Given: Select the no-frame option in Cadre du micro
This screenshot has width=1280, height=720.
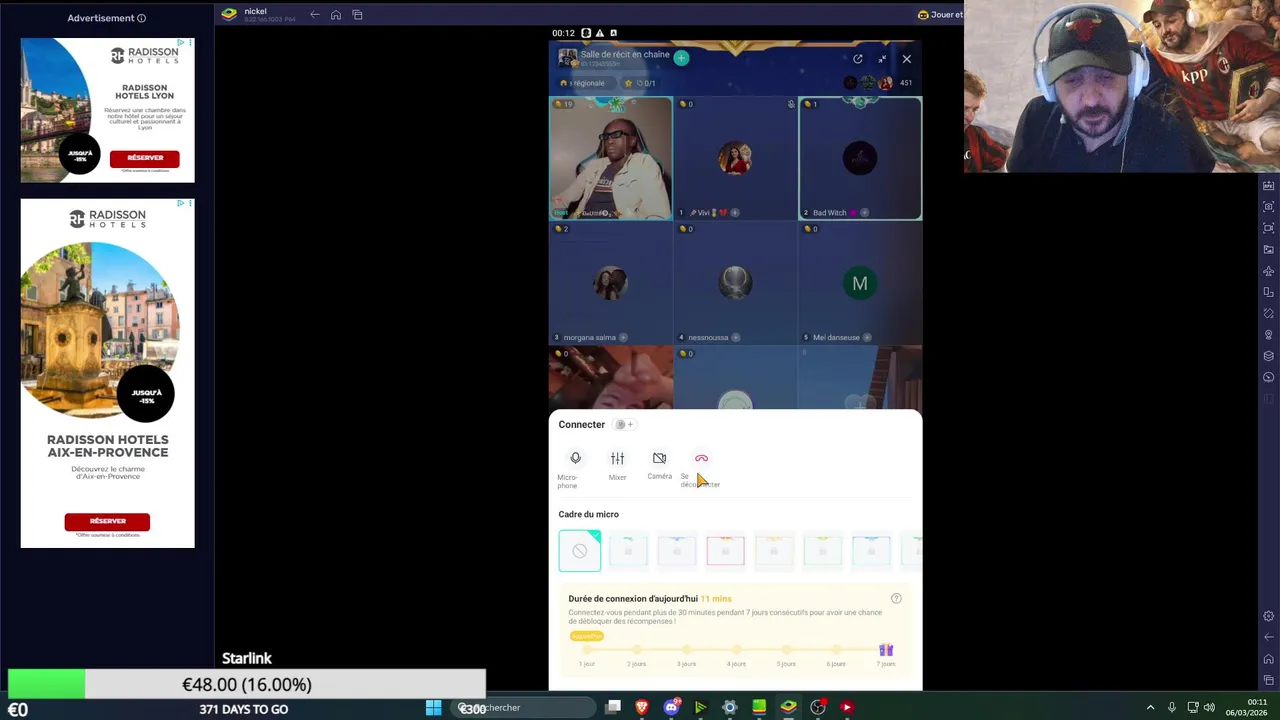Looking at the screenshot, I should pyautogui.click(x=580, y=551).
